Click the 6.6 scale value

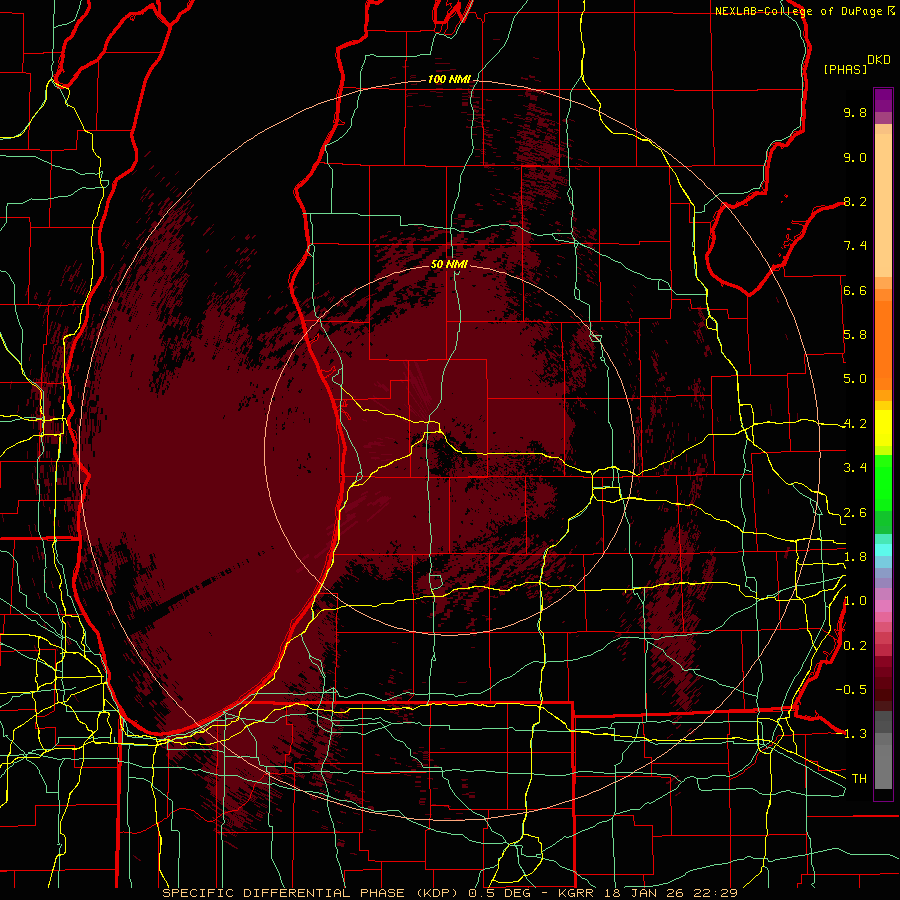855,290
